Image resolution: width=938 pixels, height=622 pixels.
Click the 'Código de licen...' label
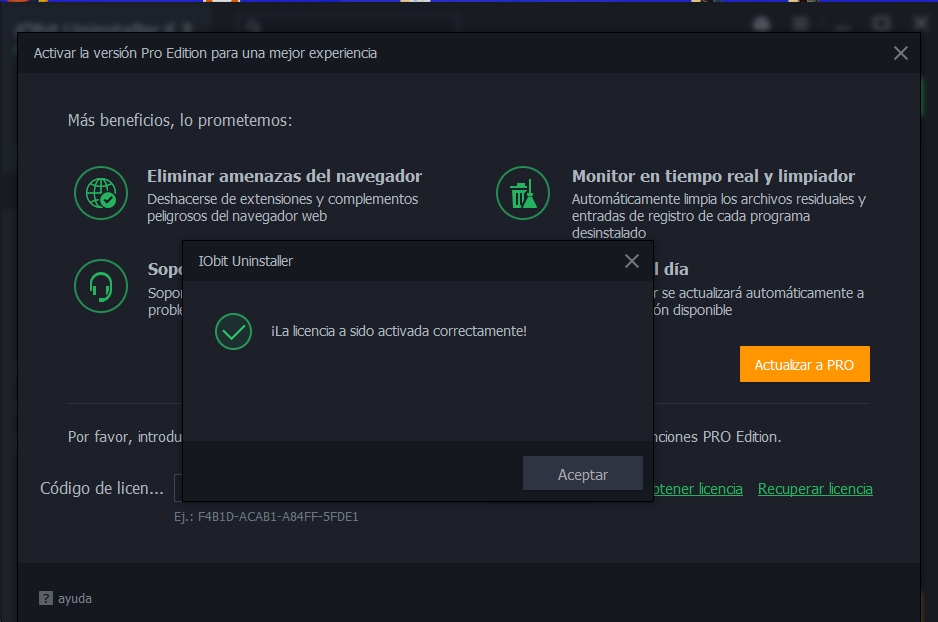click(102, 488)
